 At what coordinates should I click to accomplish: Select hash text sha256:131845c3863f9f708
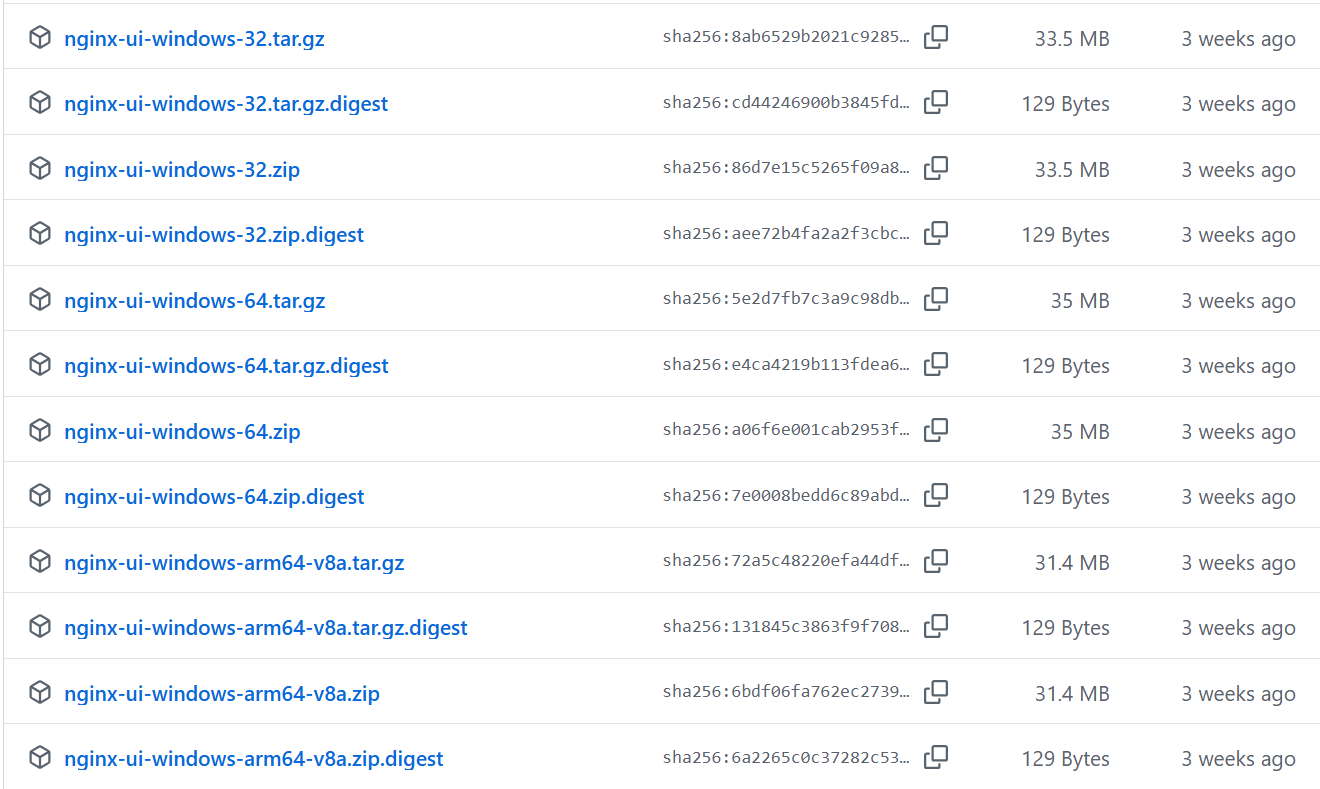pos(786,627)
